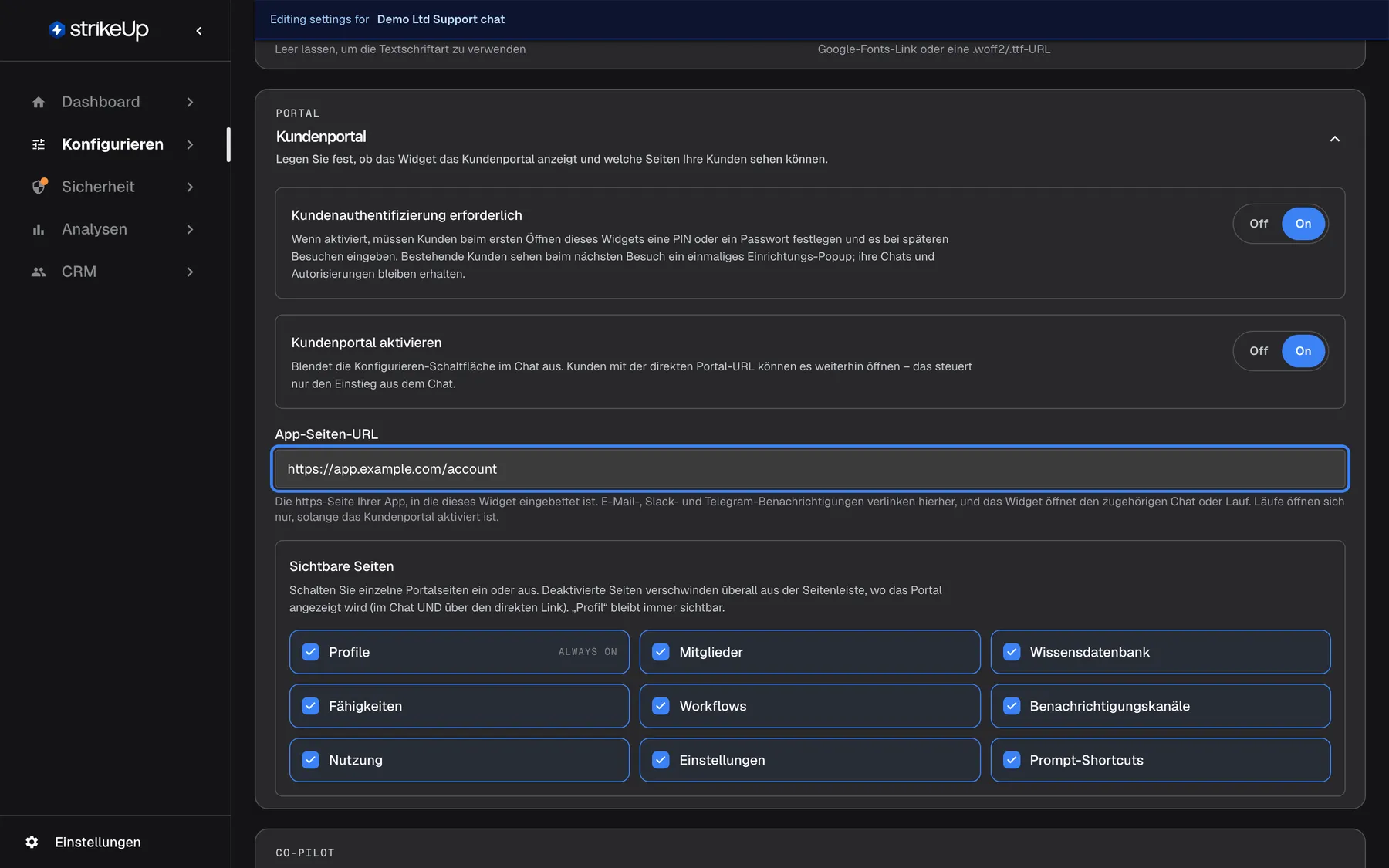
Task: Uncheck the Nutzung page
Action: pos(310,760)
